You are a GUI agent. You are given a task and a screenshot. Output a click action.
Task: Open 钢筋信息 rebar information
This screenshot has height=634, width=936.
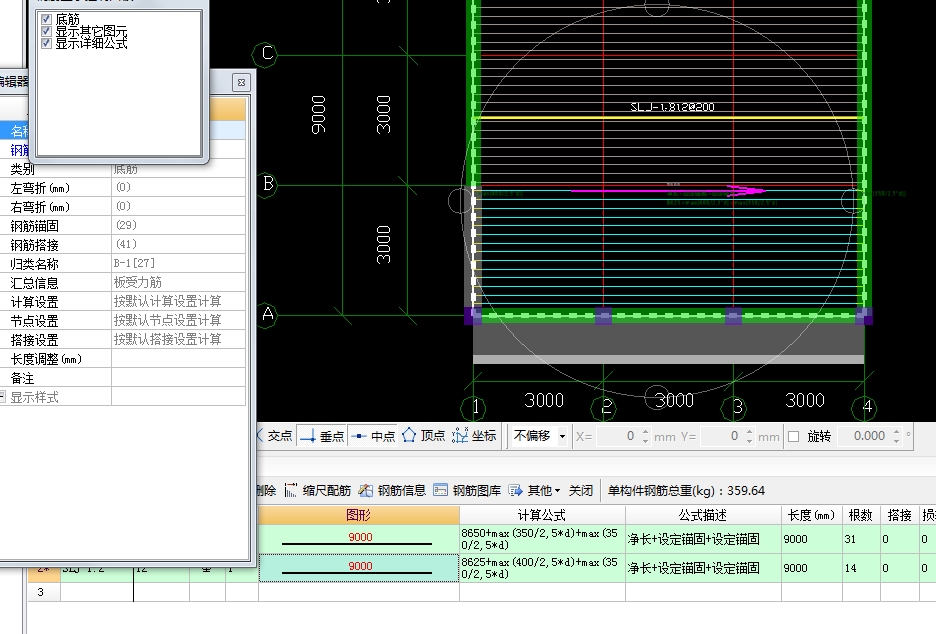coord(392,491)
